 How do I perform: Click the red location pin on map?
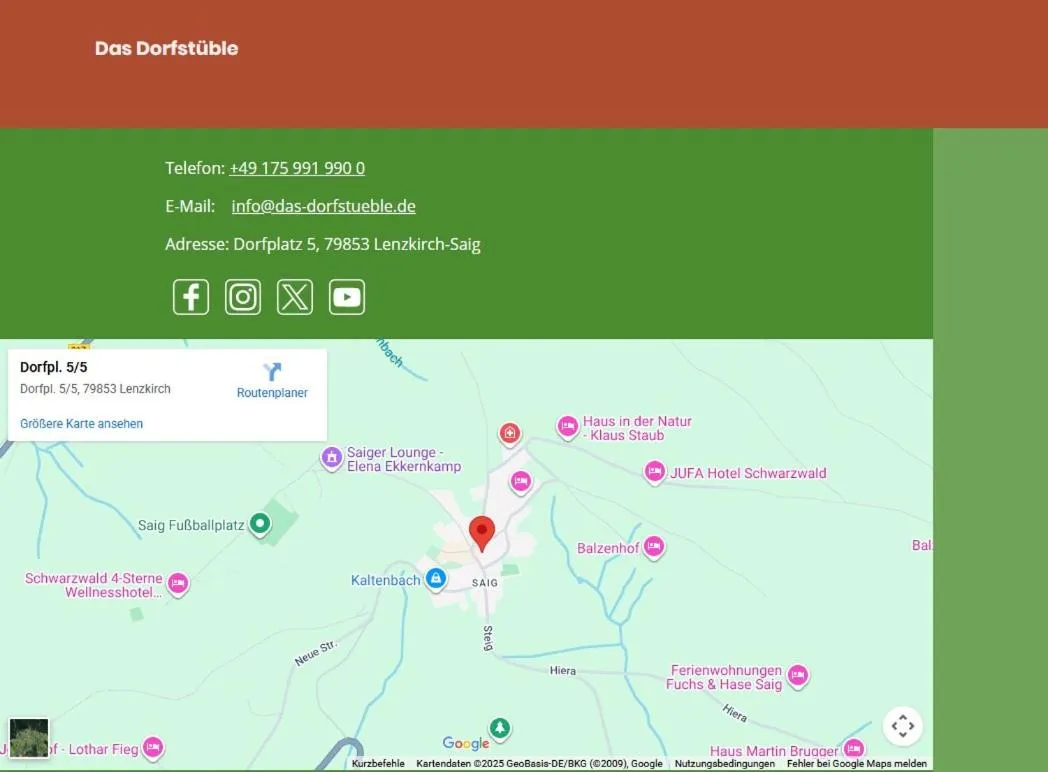(x=482, y=533)
